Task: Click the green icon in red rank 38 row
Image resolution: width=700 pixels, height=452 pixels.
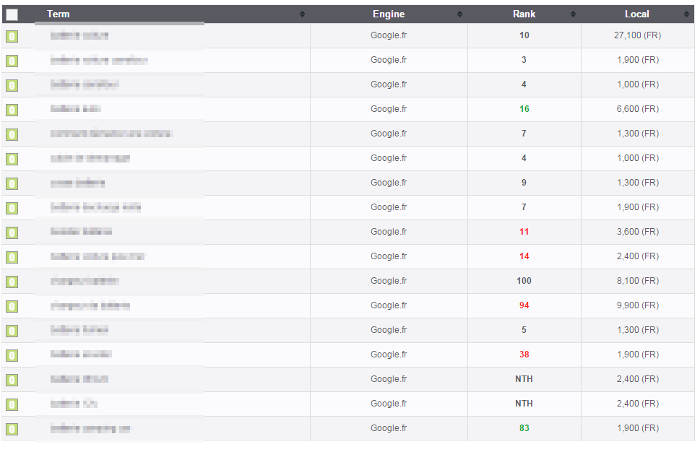Action: [12, 355]
